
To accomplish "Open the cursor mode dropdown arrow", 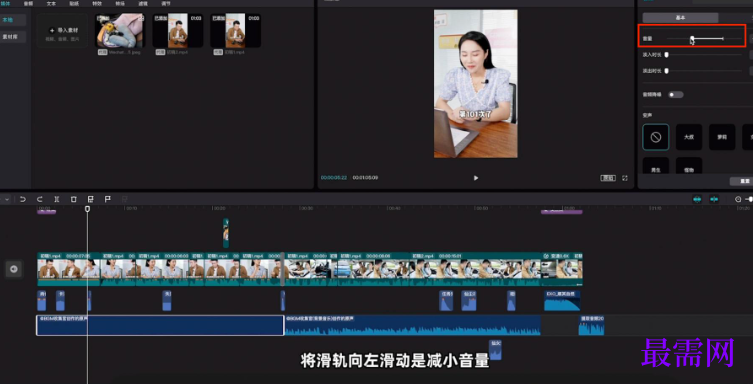I will pos(7,199).
